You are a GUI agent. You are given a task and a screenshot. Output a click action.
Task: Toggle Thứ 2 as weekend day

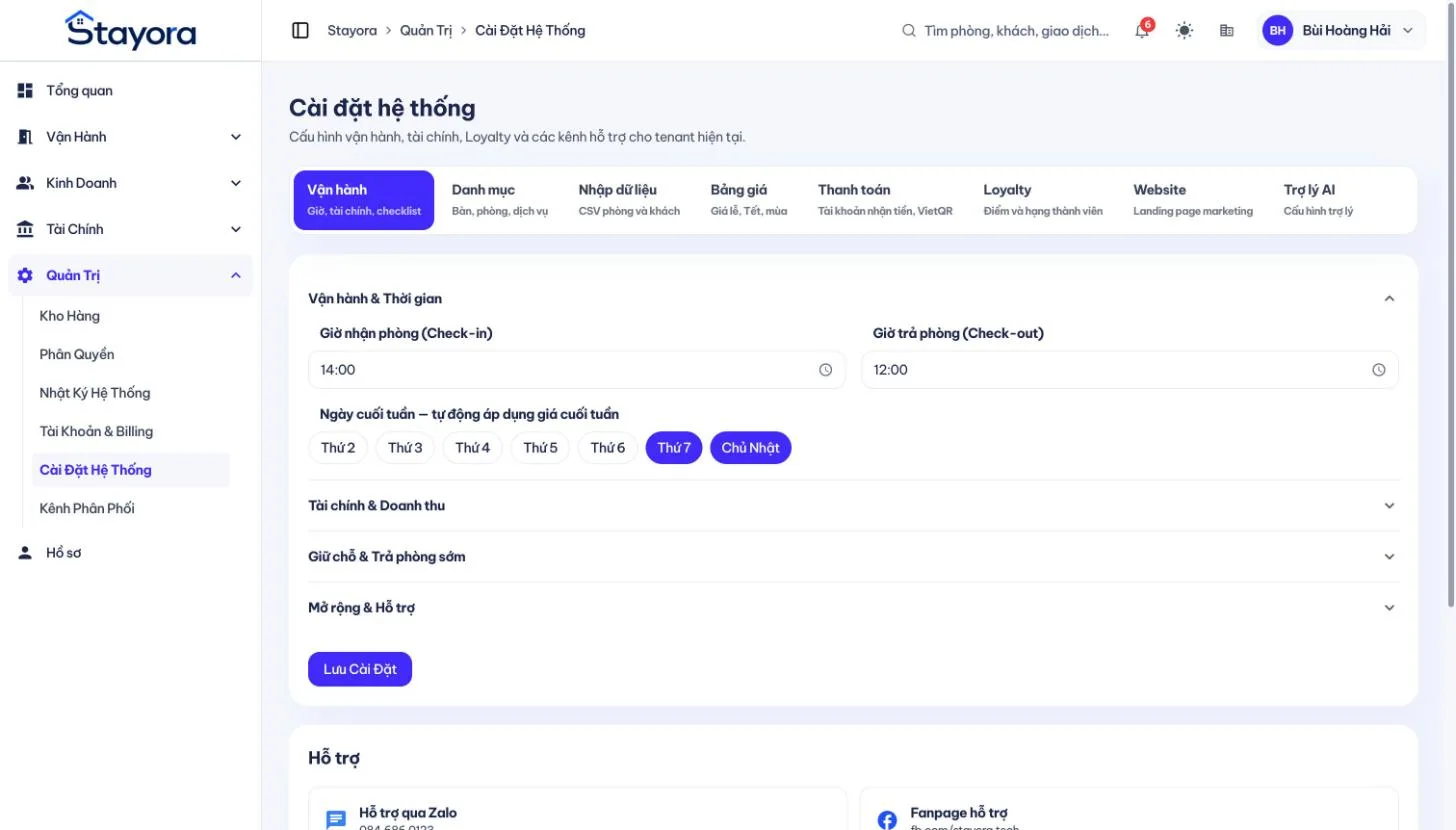338,448
